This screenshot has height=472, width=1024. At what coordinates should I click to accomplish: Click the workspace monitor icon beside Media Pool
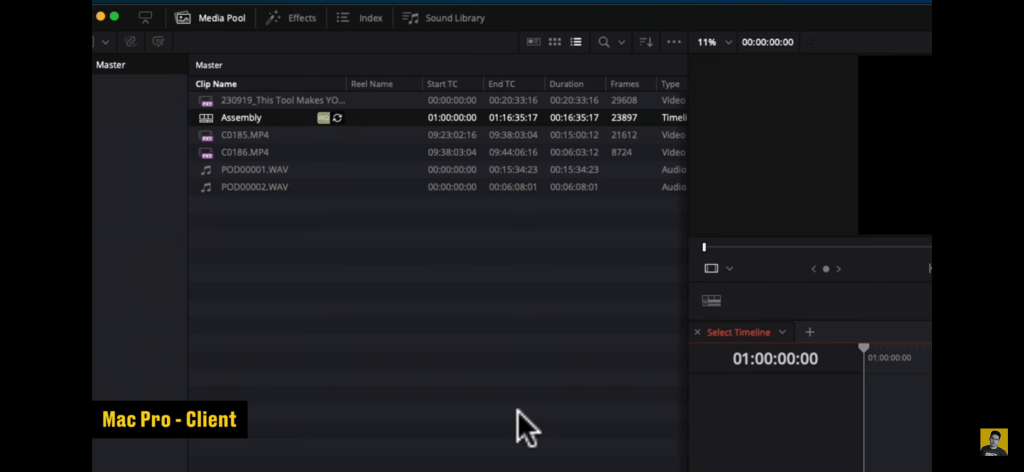(x=145, y=18)
